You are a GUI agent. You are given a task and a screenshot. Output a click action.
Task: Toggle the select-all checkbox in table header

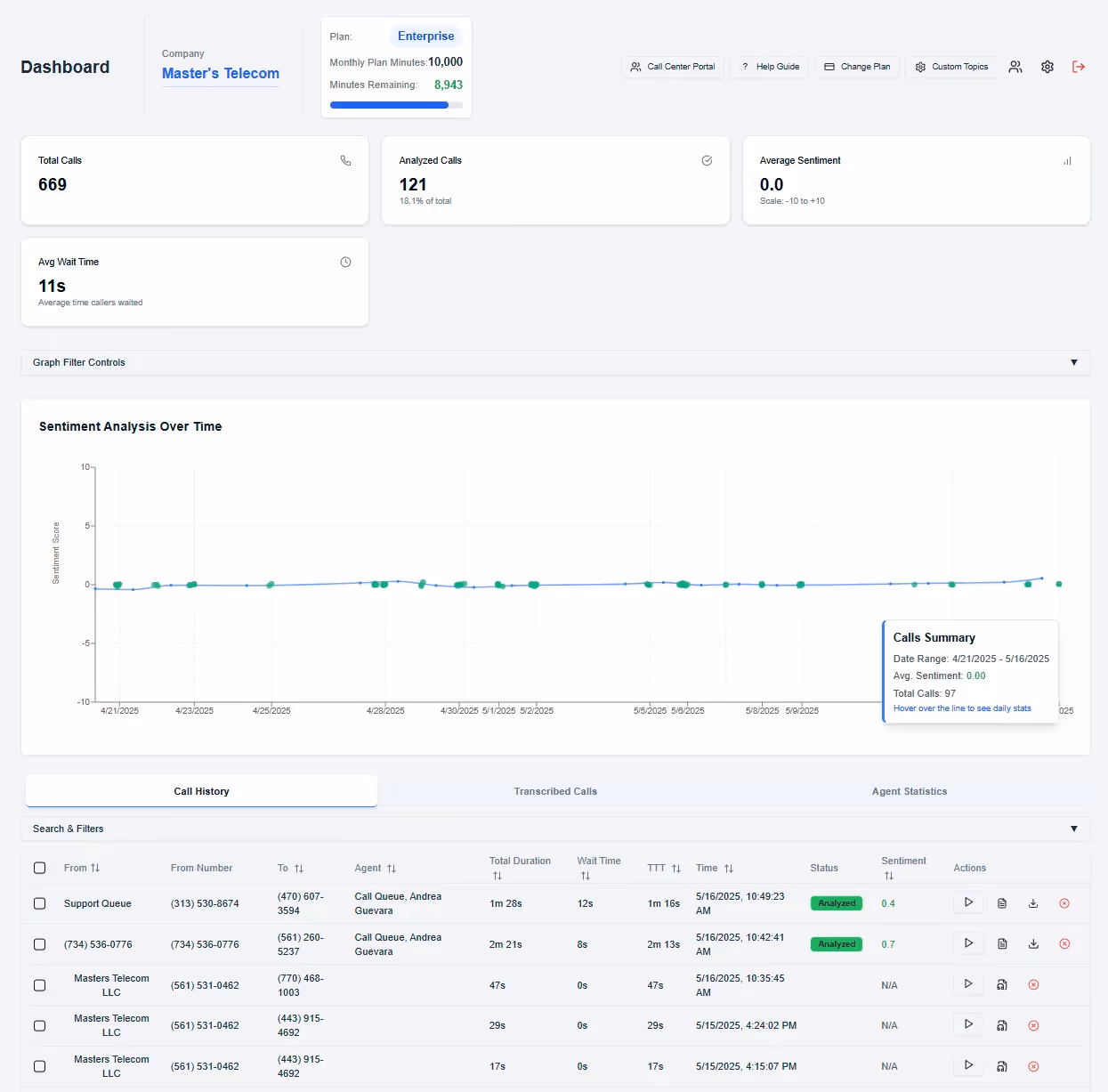pyautogui.click(x=39, y=868)
